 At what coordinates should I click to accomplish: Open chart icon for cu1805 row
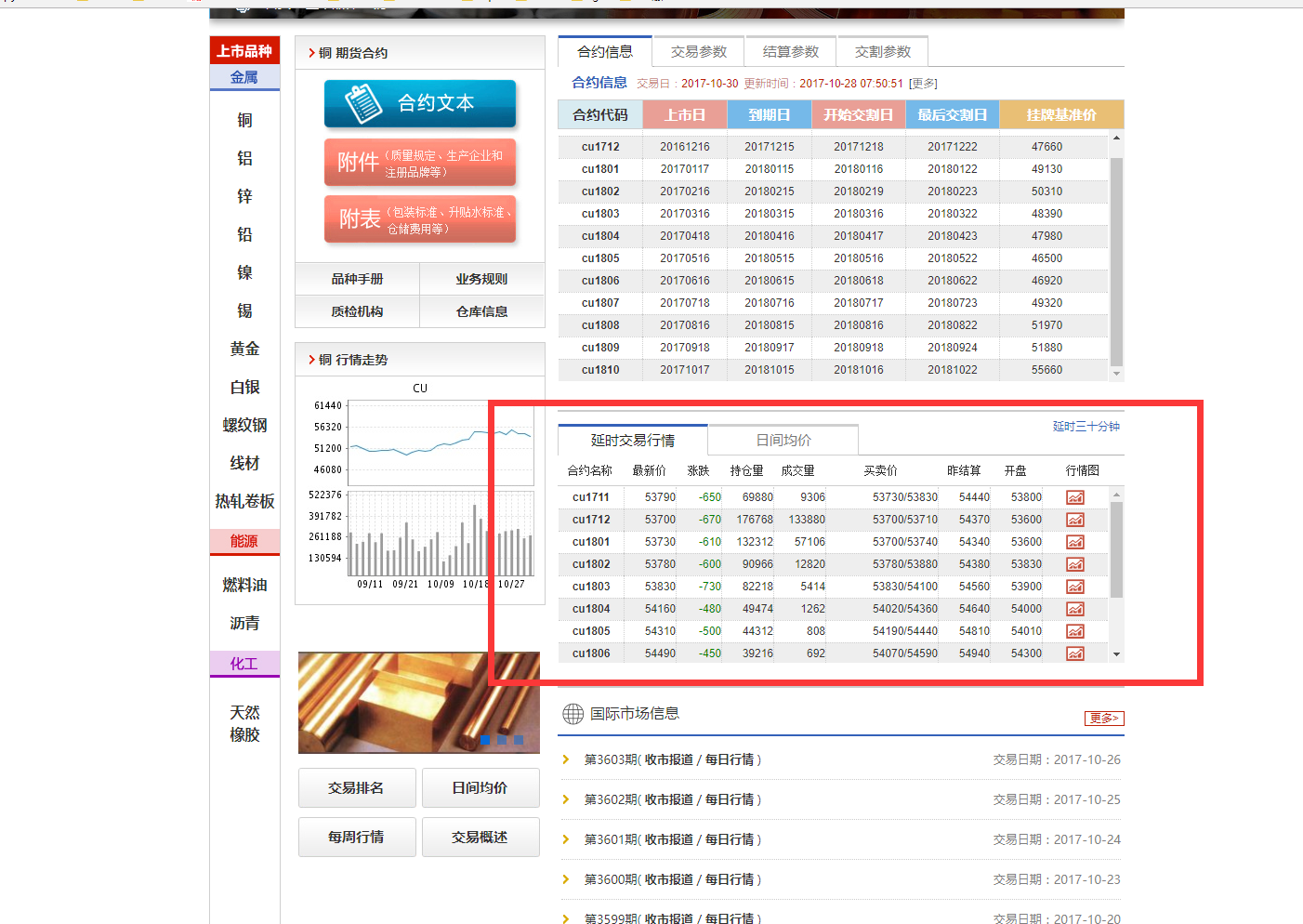pos(1074,631)
